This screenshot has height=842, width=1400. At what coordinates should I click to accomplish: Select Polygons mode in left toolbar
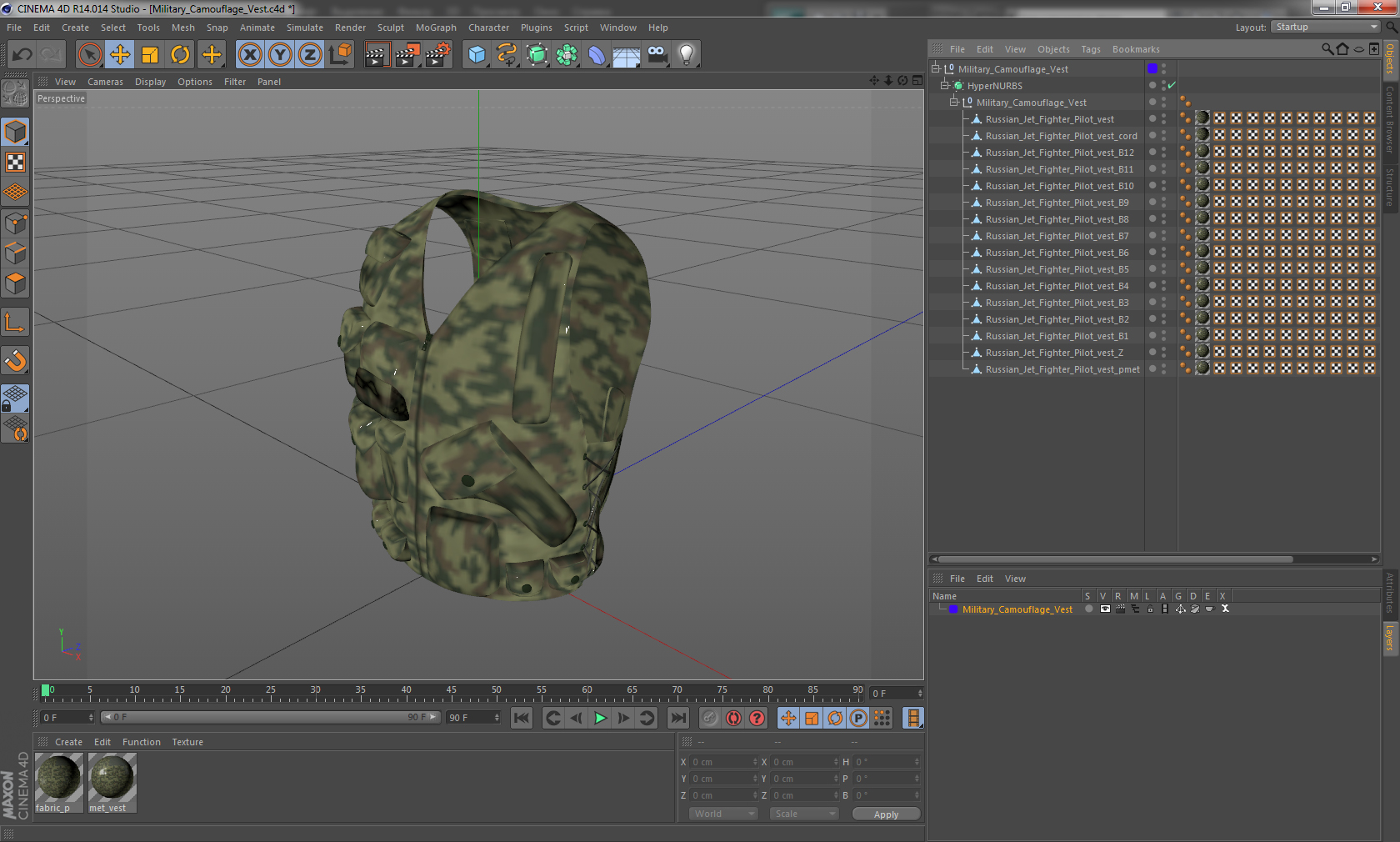click(15, 283)
